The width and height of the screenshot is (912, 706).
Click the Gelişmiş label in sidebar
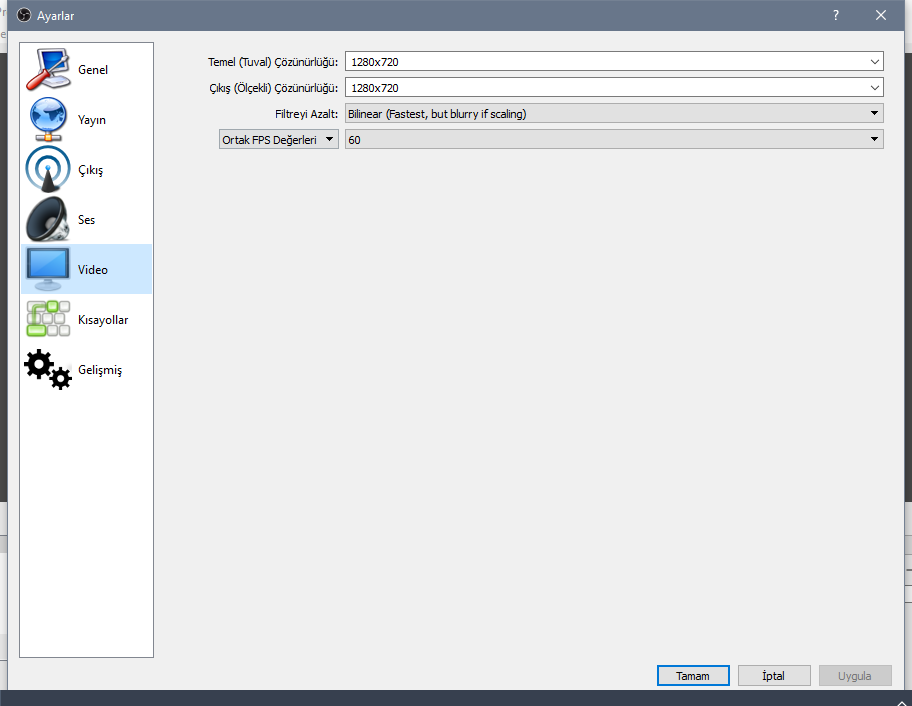(100, 370)
